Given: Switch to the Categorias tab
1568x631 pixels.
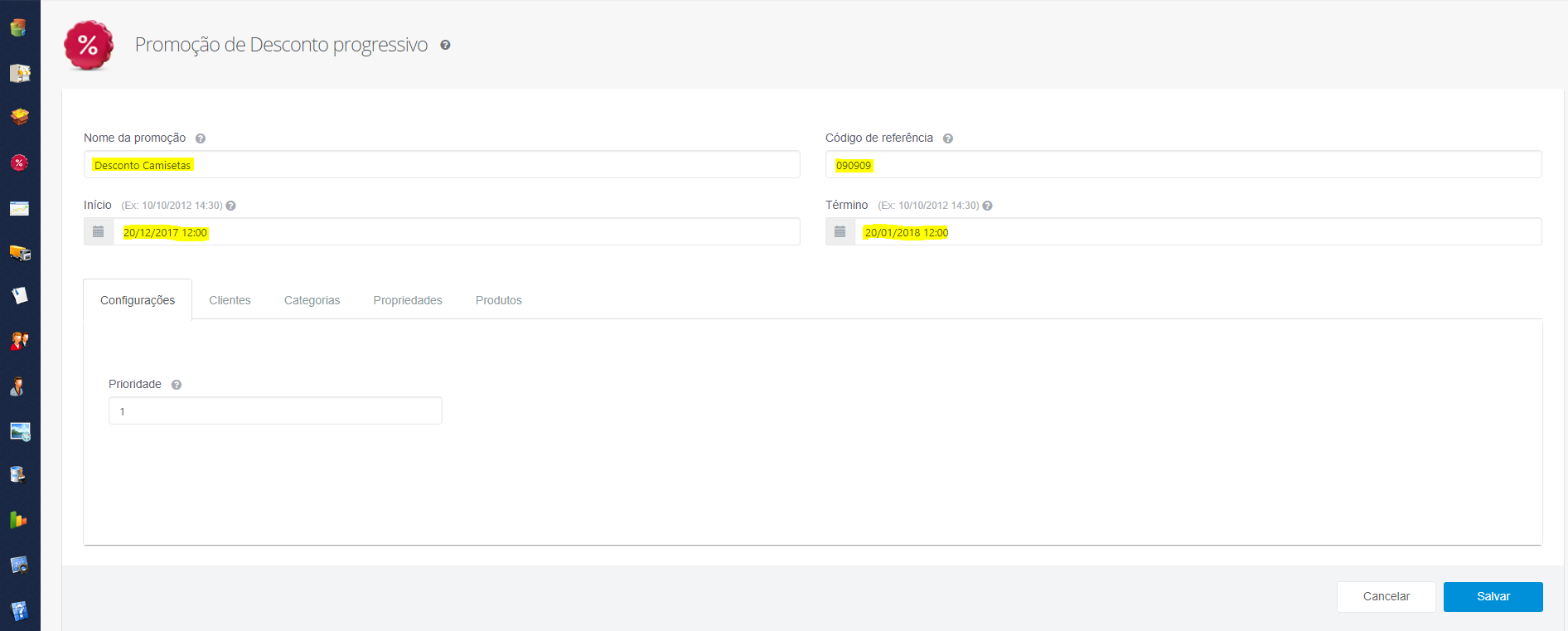Looking at the screenshot, I should 312,300.
